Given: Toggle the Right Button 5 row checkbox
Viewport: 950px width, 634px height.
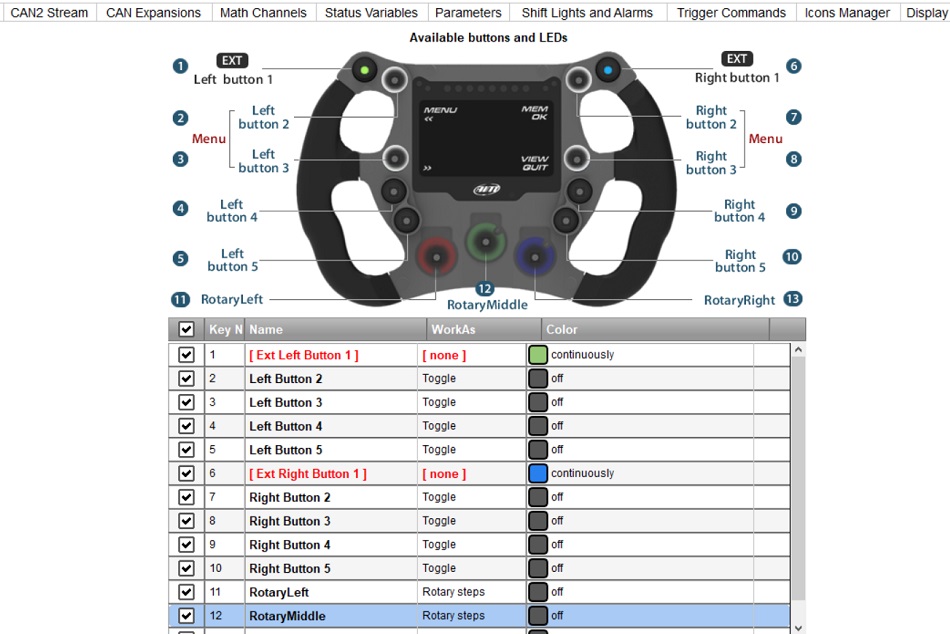Looking at the screenshot, I should (x=186, y=568).
